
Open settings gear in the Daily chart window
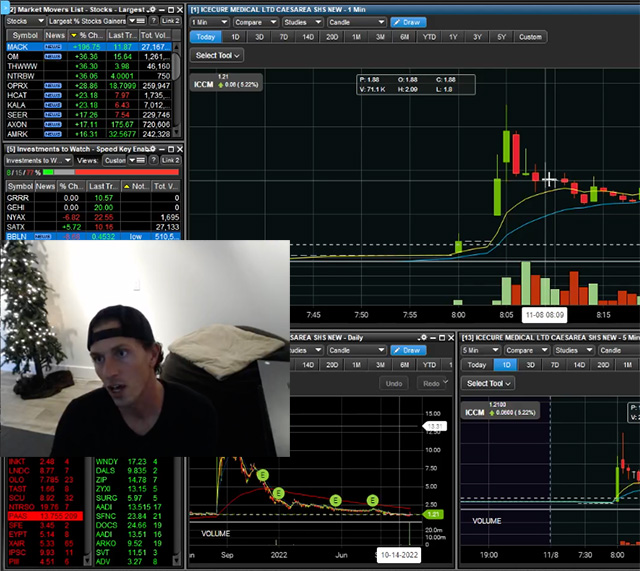coord(423,338)
